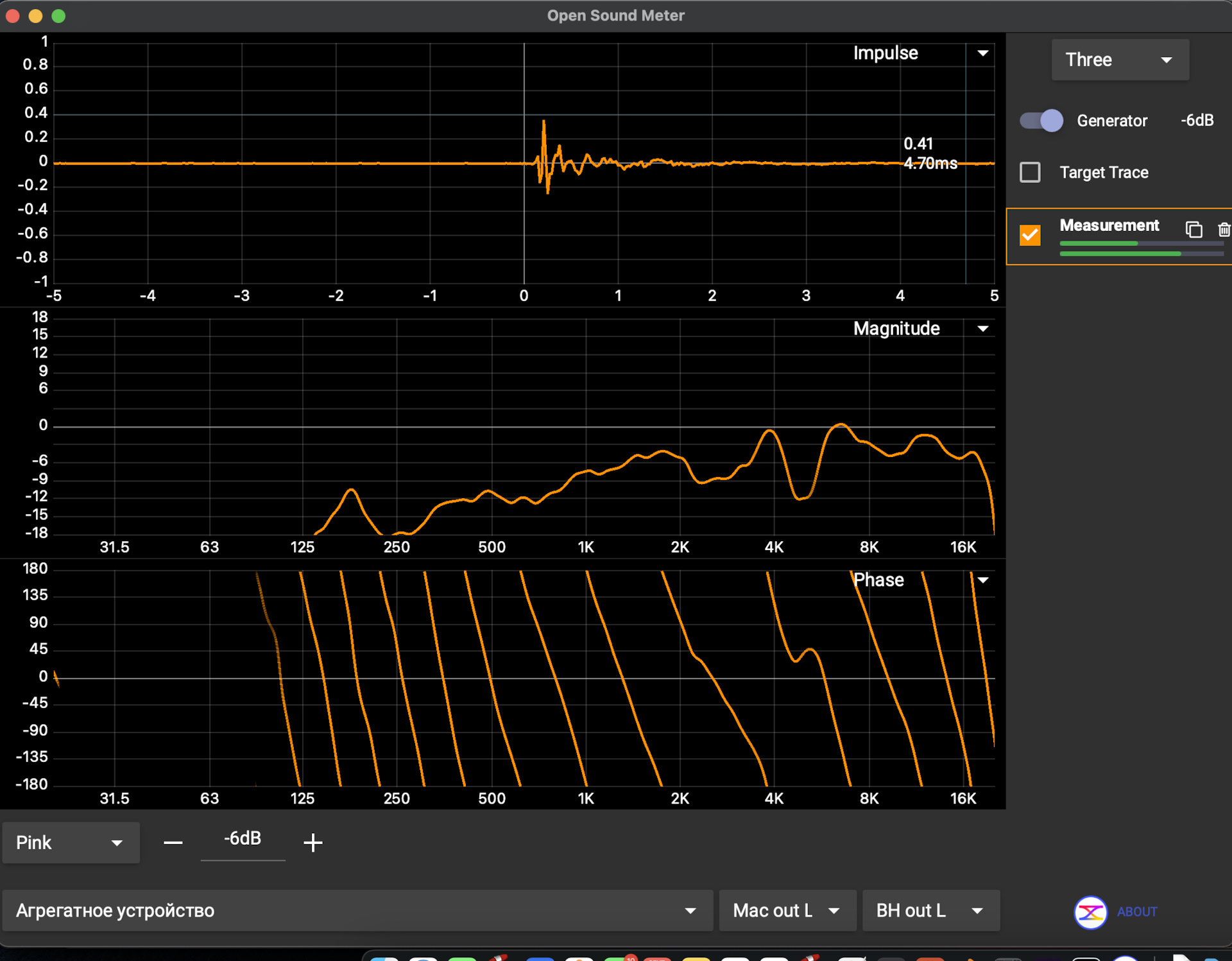Select the Measurement list item label
This screenshot has height=961, width=1232.
(x=1109, y=225)
